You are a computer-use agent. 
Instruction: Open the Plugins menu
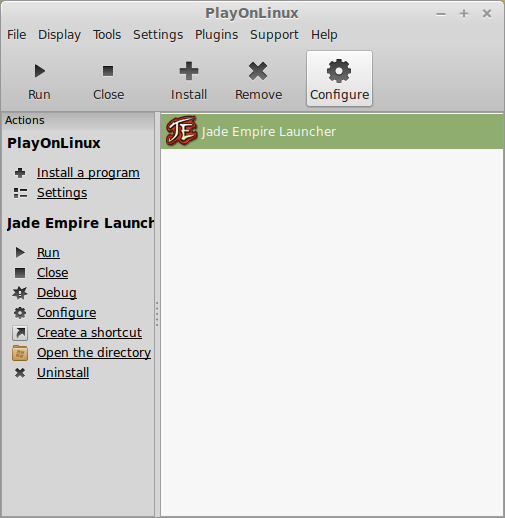216,35
